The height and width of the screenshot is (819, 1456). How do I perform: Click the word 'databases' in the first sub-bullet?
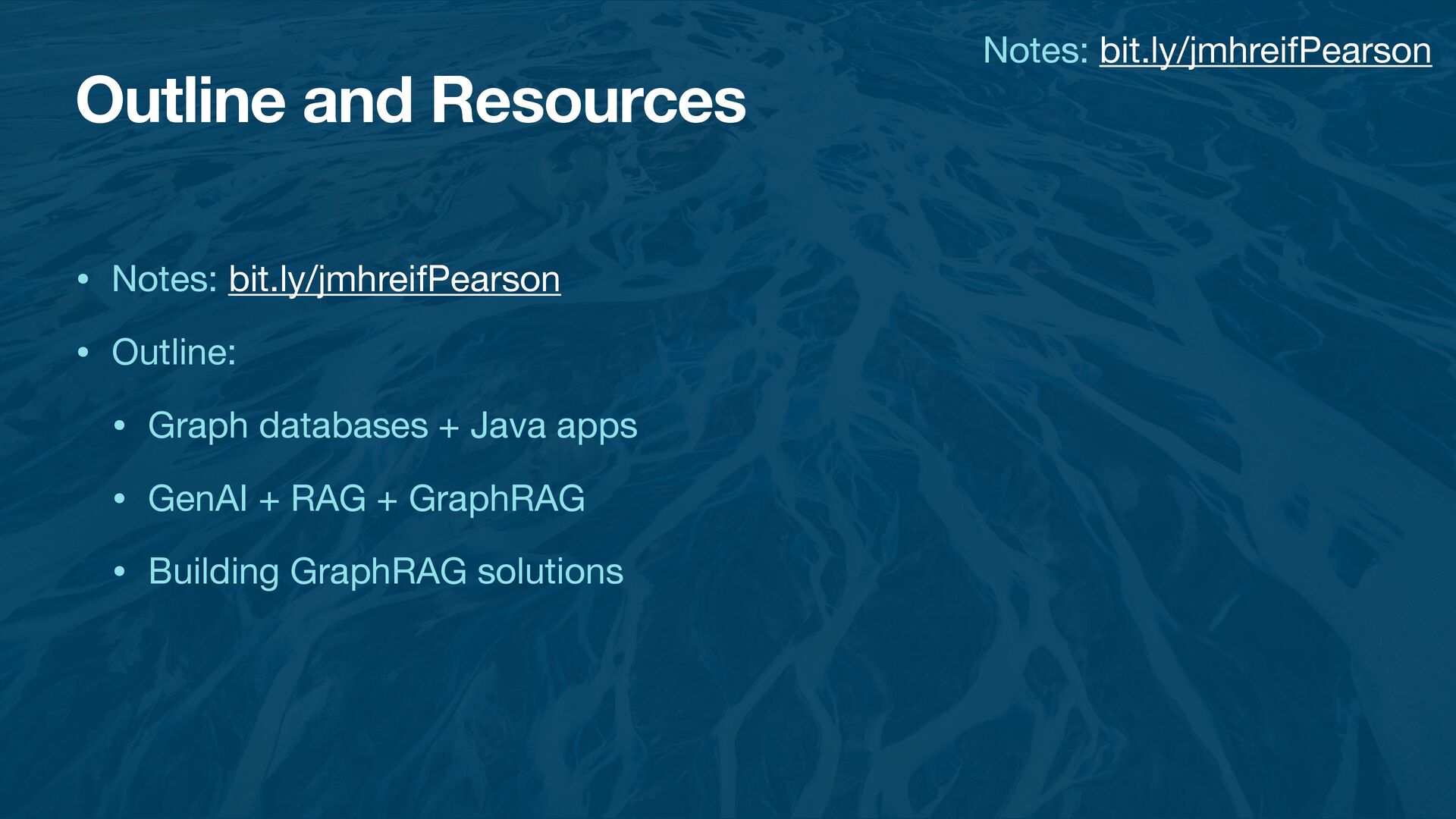[x=343, y=425]
